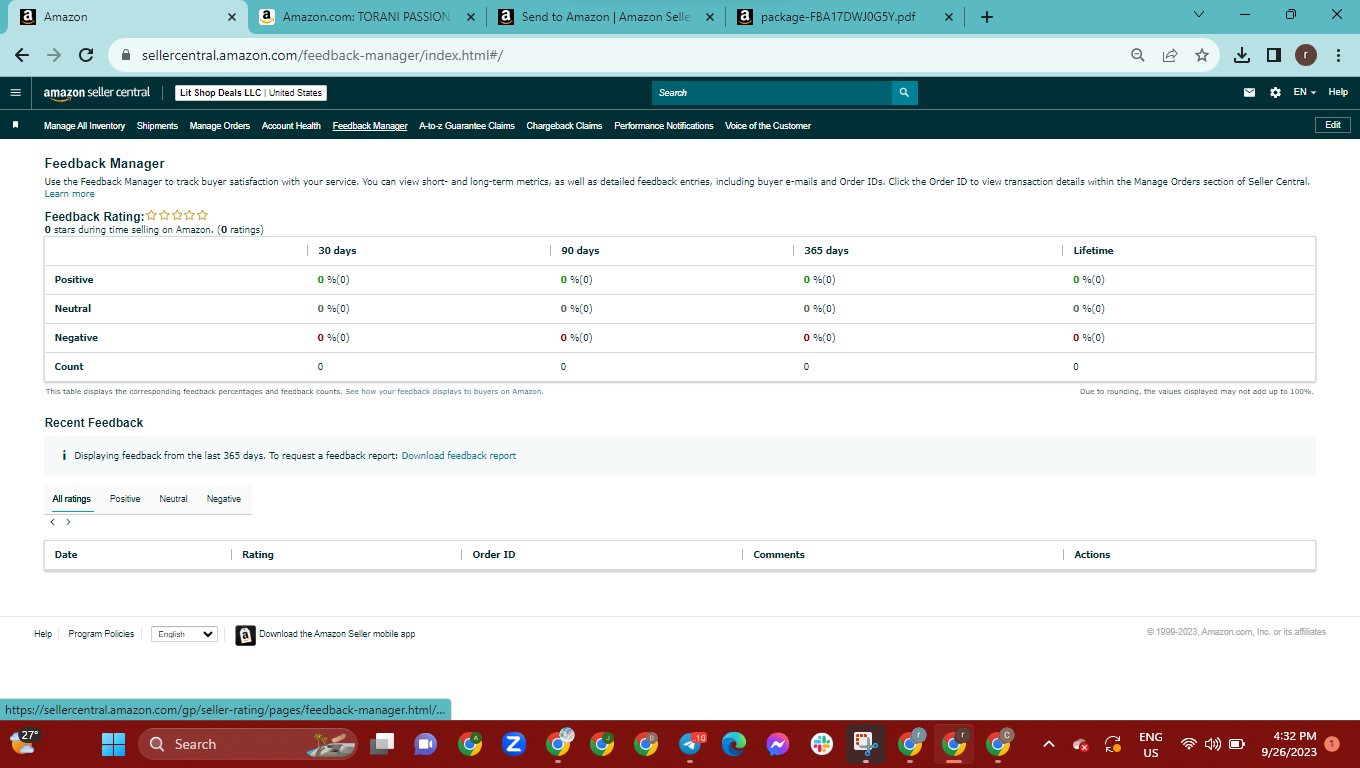Go to previous feedback page arrow

pos(52,522)
